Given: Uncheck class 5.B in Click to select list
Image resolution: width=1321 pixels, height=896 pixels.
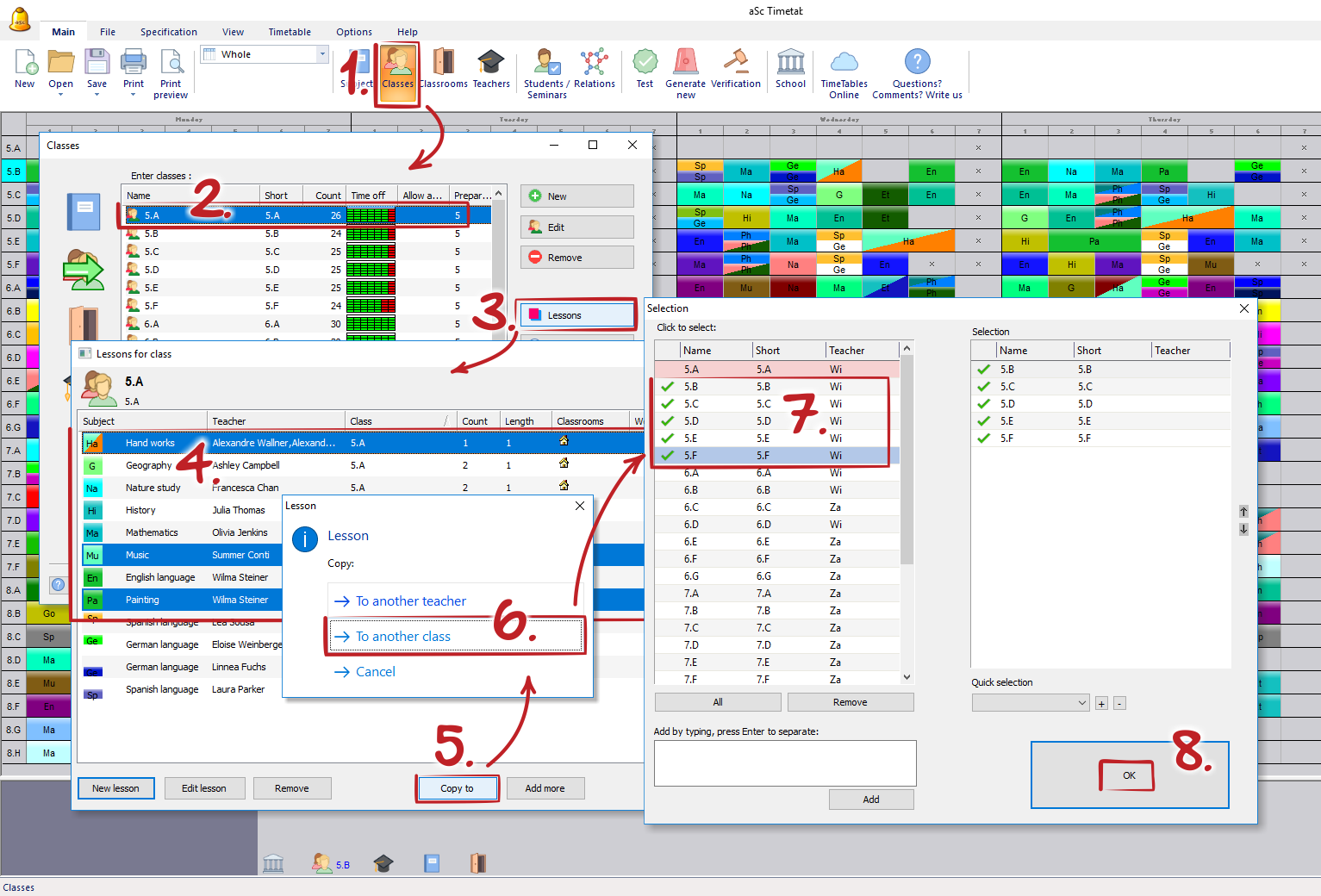Looking at the screenshot, I should (668, 387).
